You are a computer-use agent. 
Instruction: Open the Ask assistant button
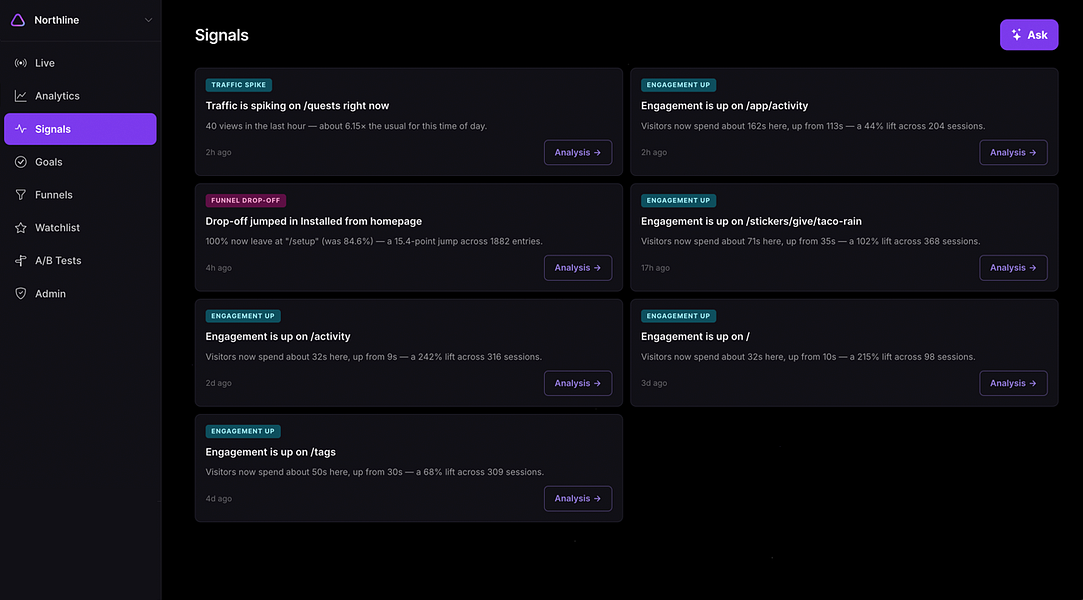(1028, 35)
